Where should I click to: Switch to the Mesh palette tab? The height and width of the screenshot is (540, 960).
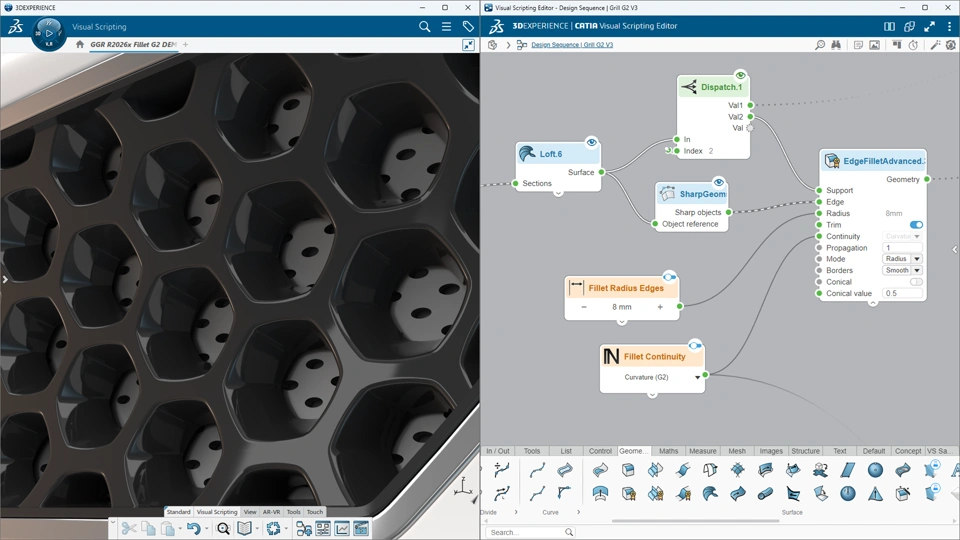click(737, 451)
